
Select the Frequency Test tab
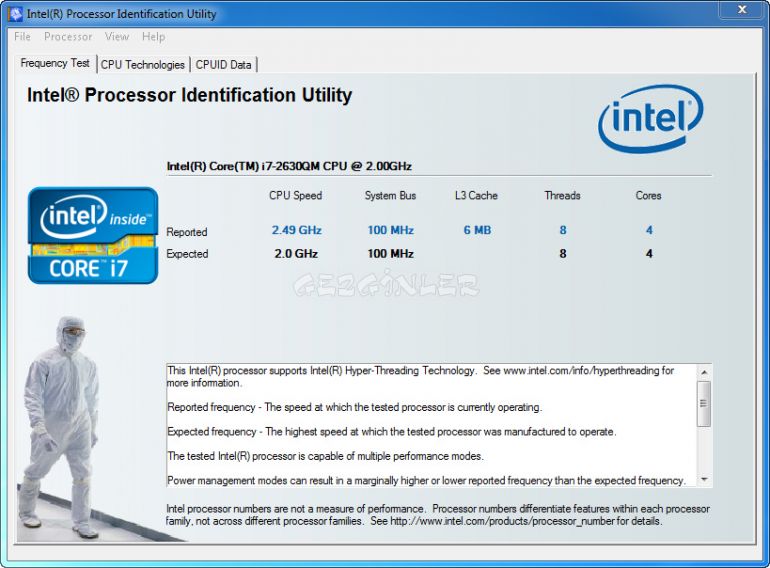tap(55, 63)
